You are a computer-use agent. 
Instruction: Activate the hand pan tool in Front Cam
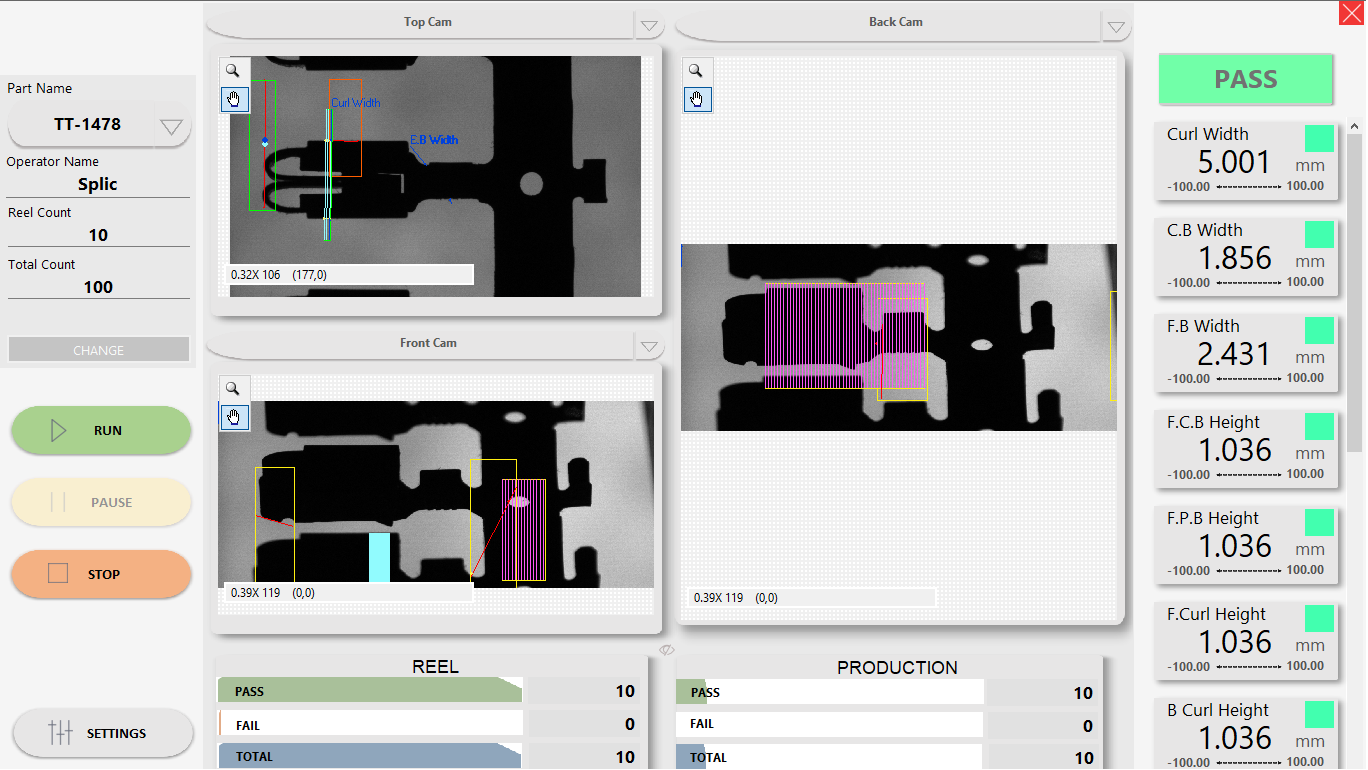(233, 417)
